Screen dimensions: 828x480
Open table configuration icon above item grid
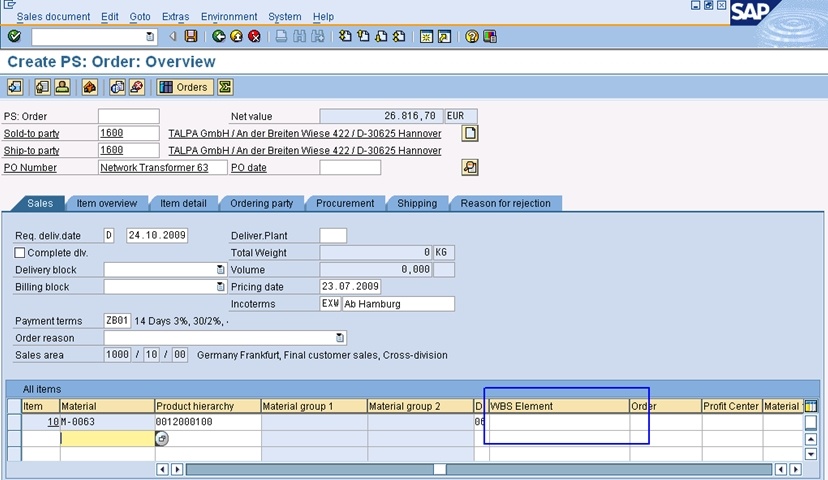[x=810, y=406]
